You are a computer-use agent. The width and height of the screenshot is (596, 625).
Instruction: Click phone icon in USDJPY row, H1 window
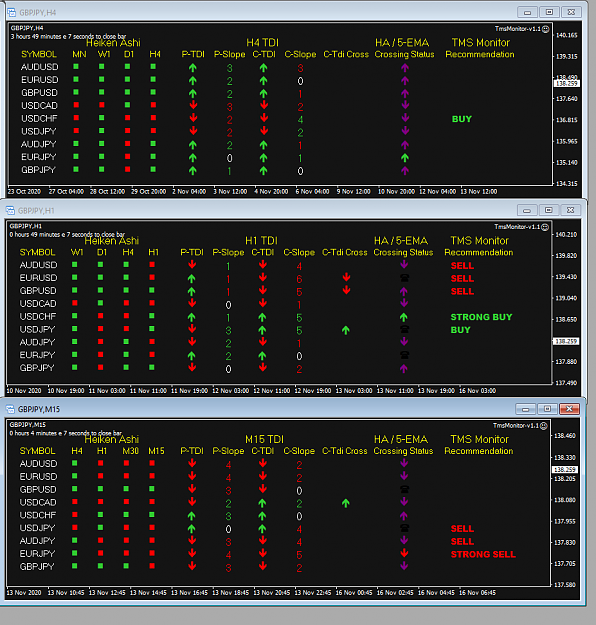pos(404,329)
